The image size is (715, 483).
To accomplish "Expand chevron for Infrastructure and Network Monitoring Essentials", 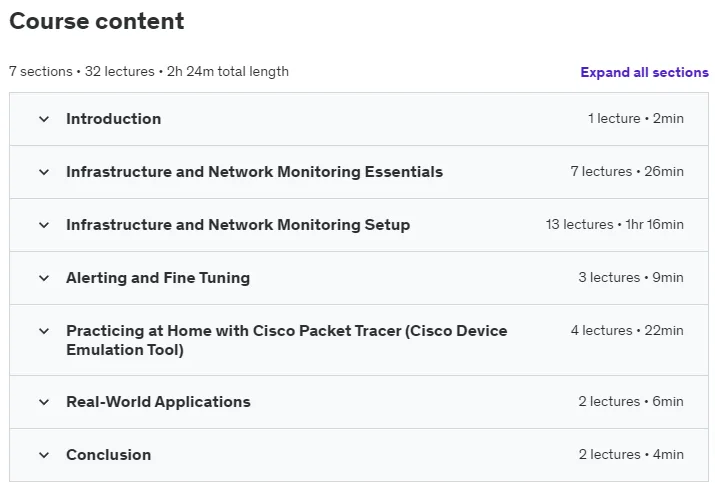I will pyautogui.click(x=44, y=172).
